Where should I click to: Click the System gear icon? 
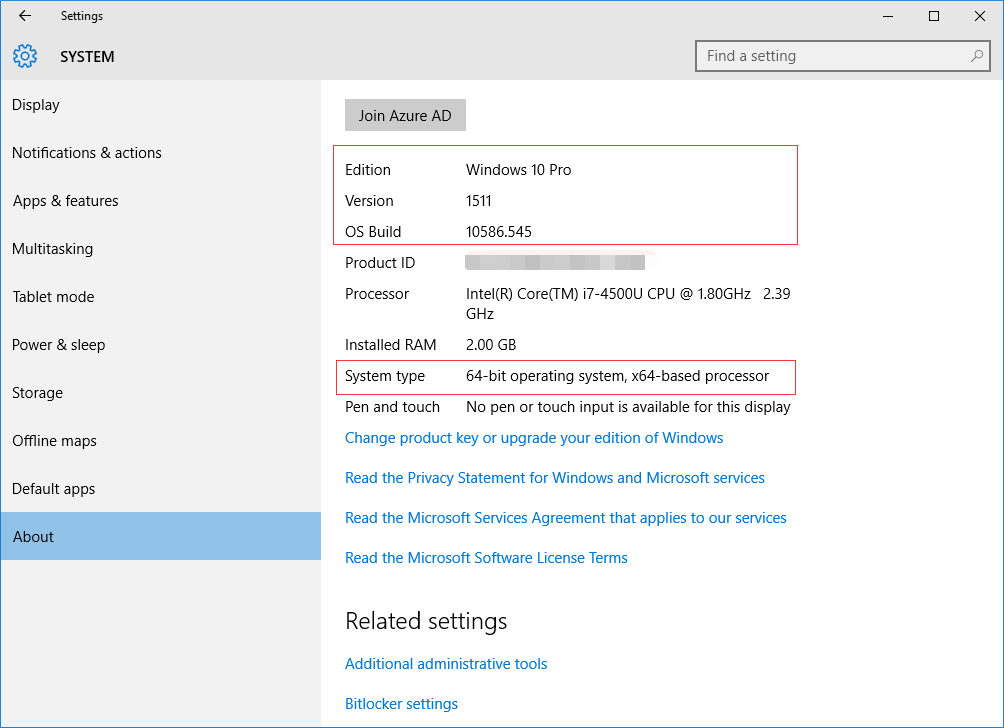click(25, 56)
